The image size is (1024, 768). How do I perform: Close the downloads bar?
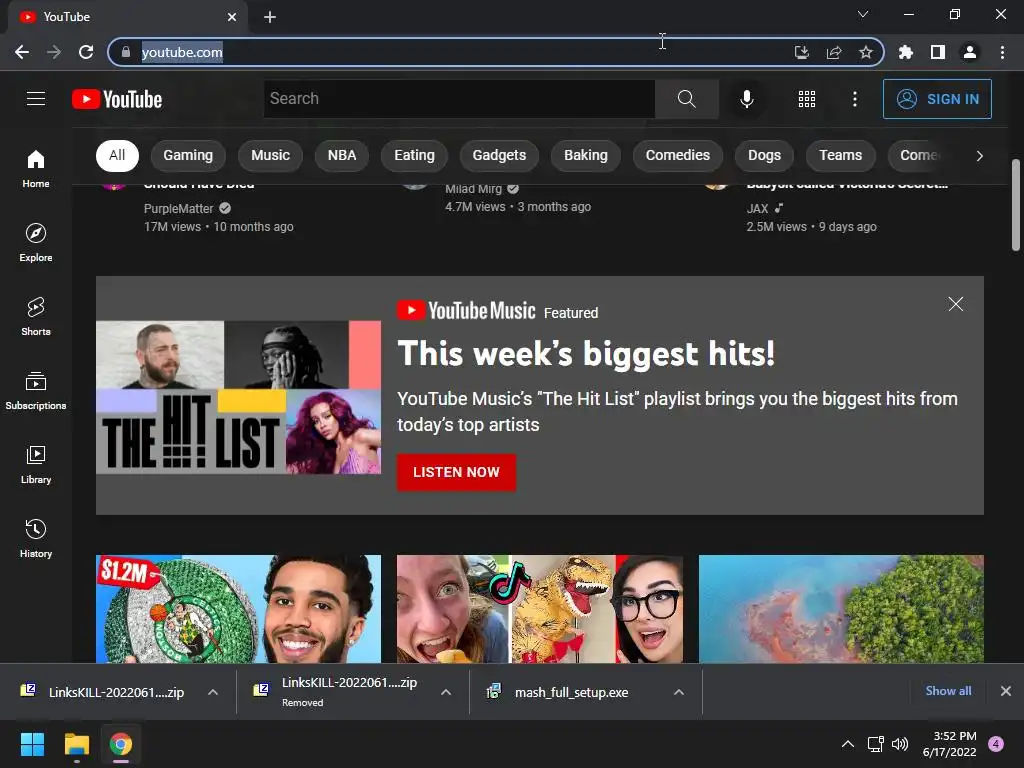click(1006, 691)
